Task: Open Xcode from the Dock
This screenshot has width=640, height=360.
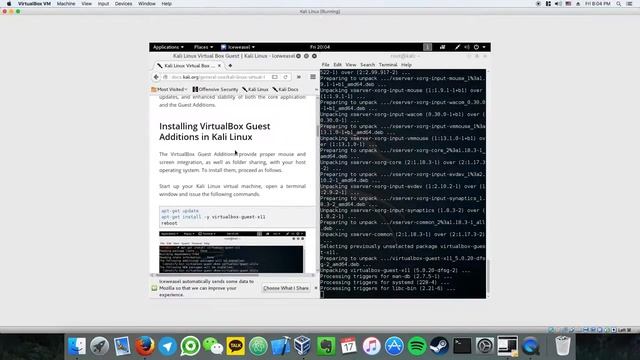Action: (281, 346)
